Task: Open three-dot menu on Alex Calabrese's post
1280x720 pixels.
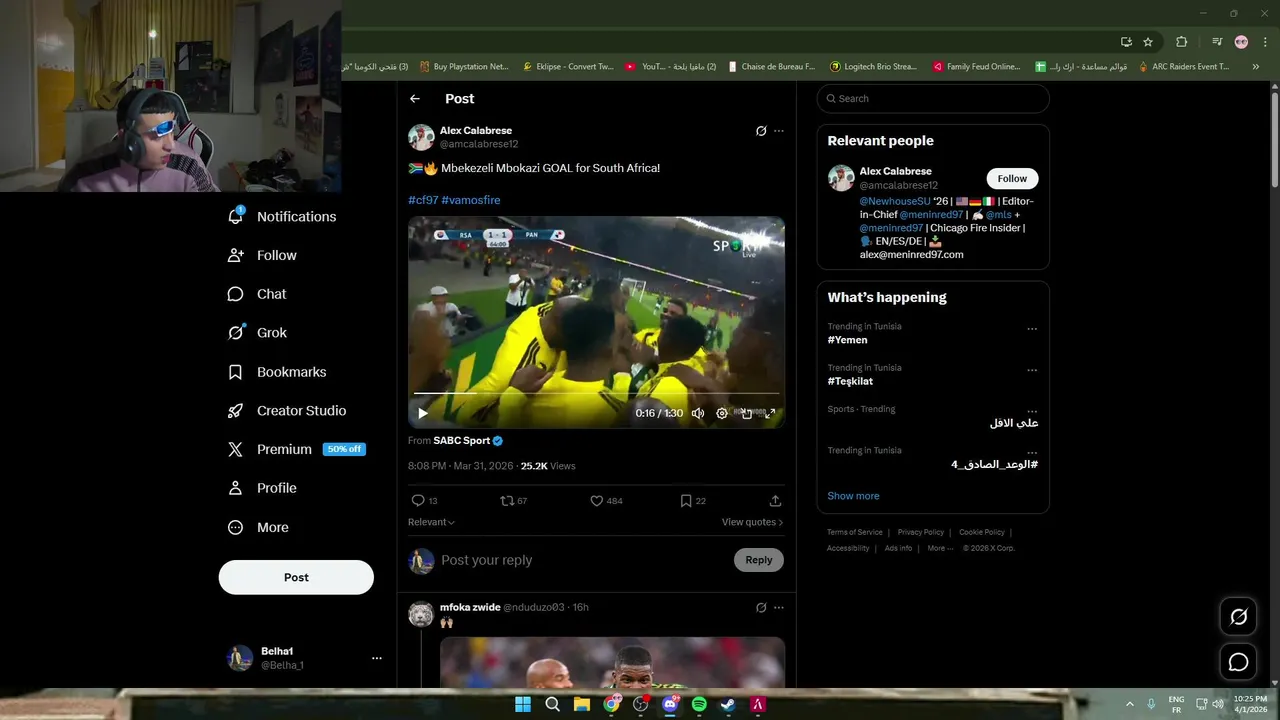Action: 779,131
